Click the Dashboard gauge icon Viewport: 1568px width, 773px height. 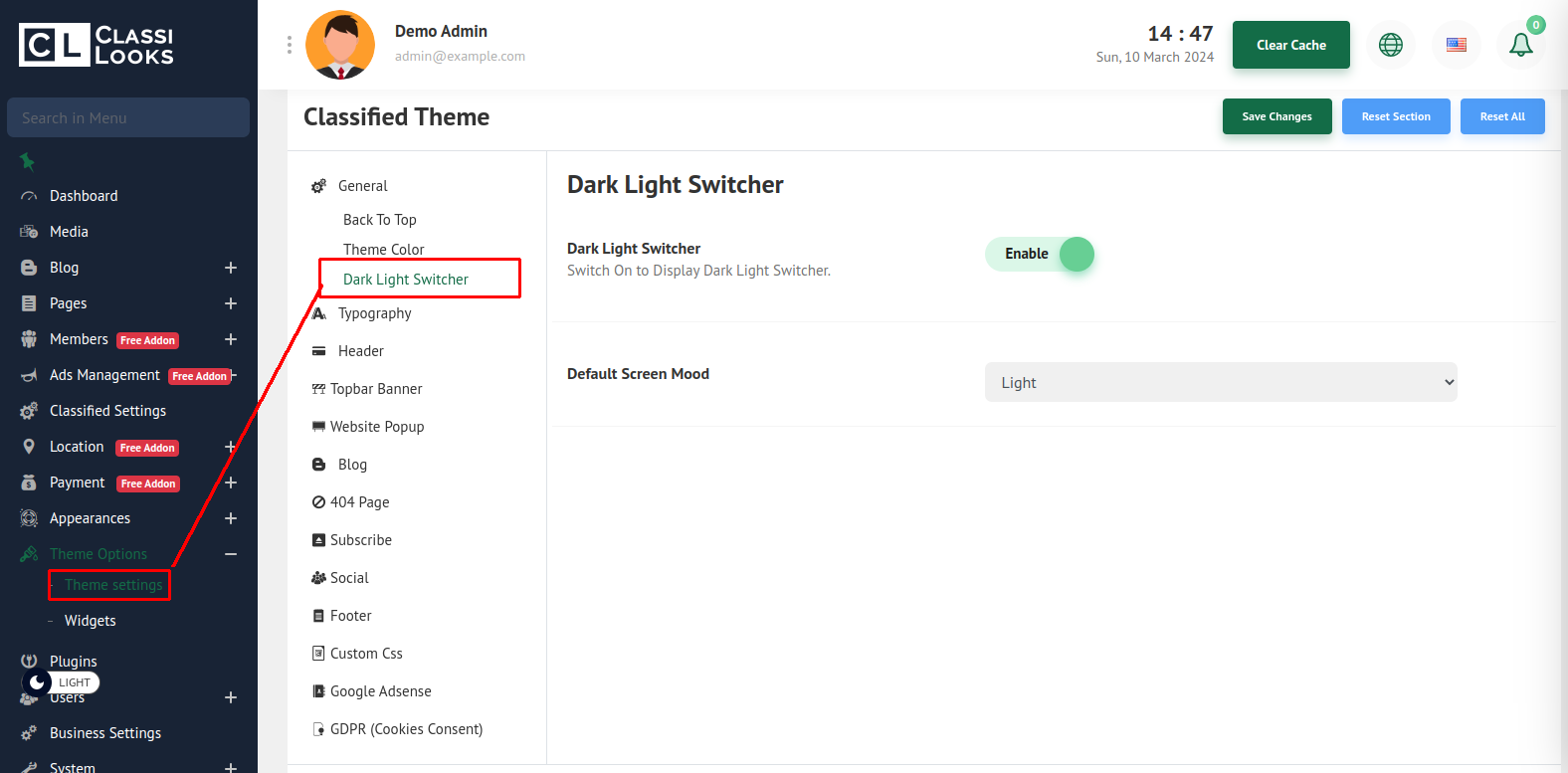29,197
